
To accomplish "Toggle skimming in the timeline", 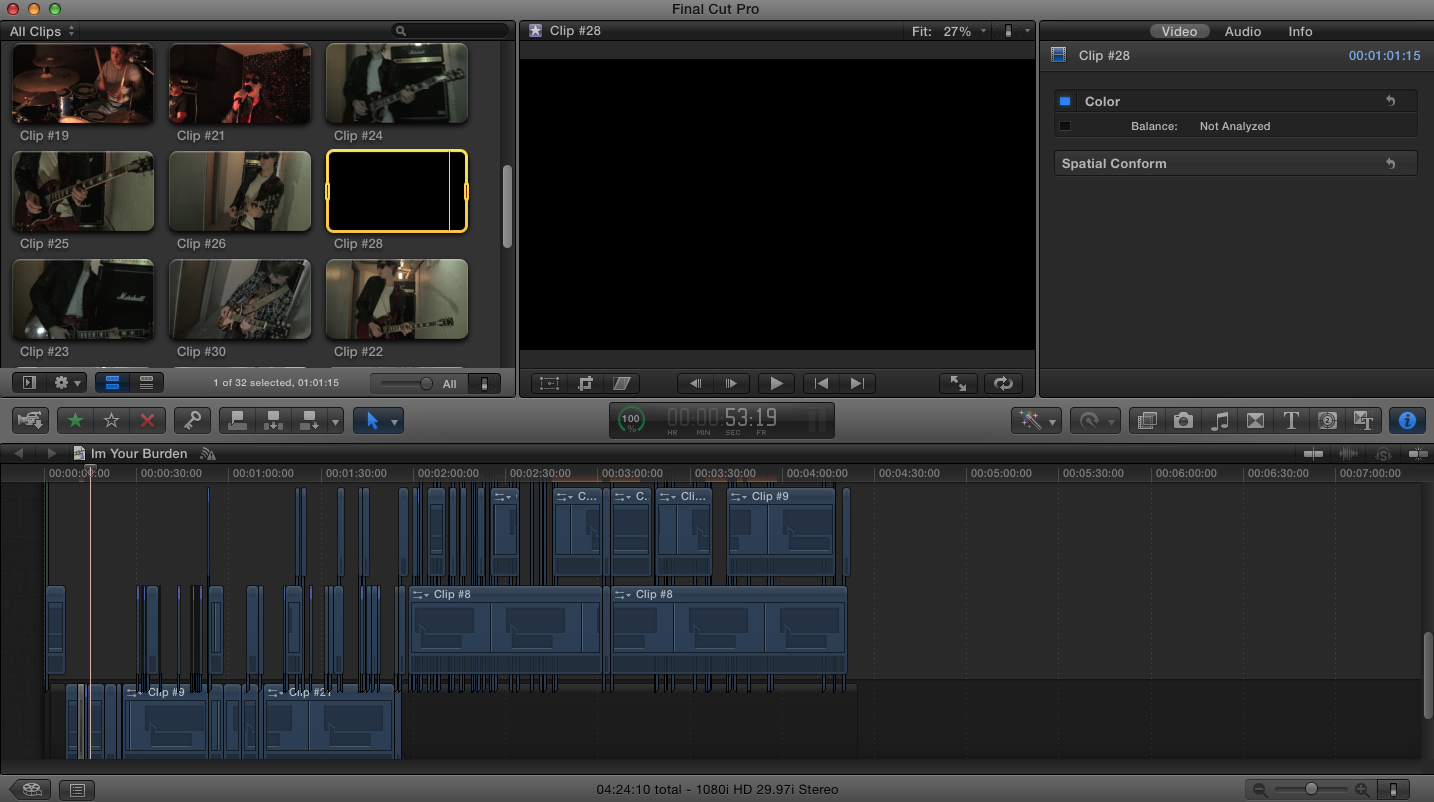I will point(1313,454).
